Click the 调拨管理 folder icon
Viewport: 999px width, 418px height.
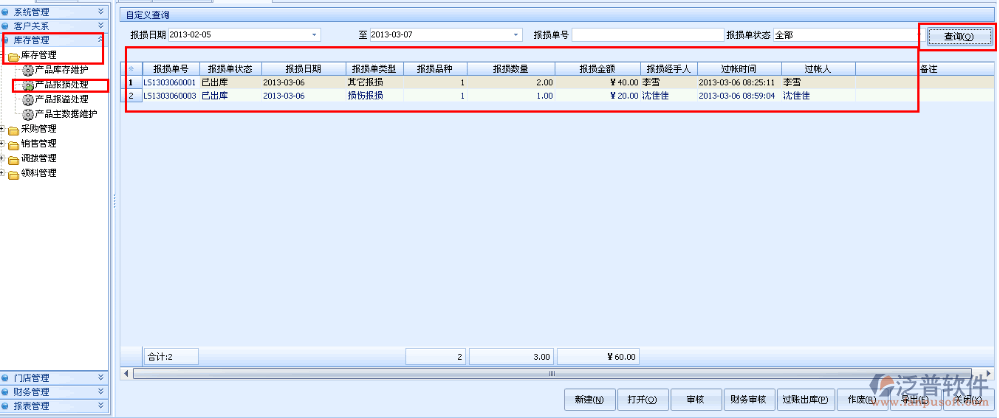coord(13,158)
